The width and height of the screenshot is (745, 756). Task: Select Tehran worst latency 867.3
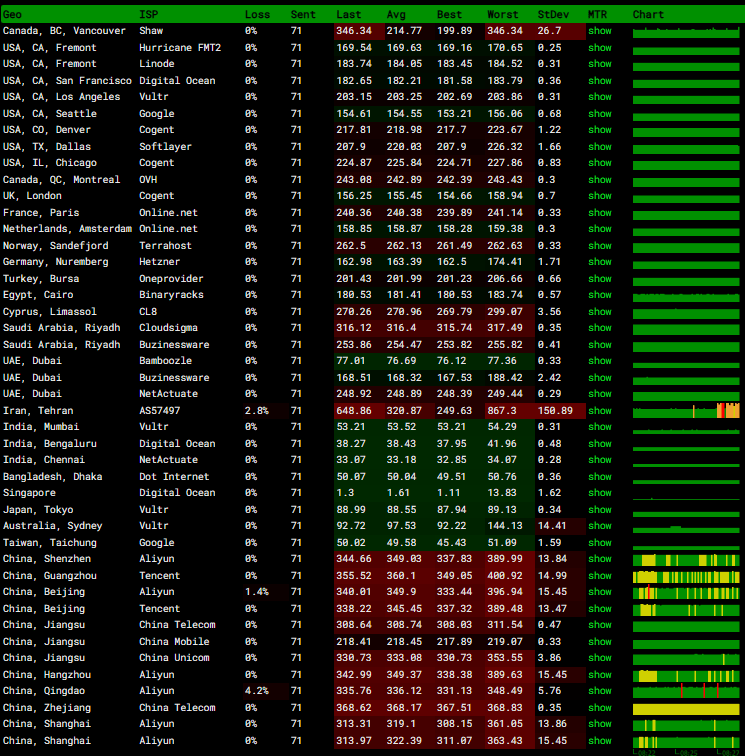tap(501, 411)
